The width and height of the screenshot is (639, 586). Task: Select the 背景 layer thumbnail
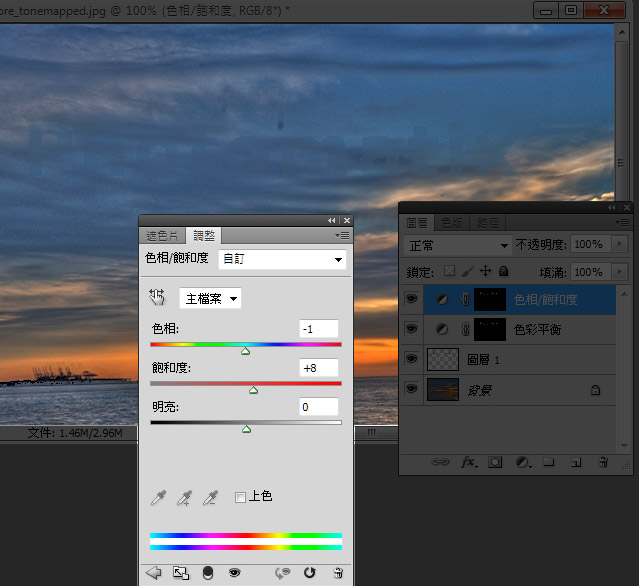(x=443, y=389)
